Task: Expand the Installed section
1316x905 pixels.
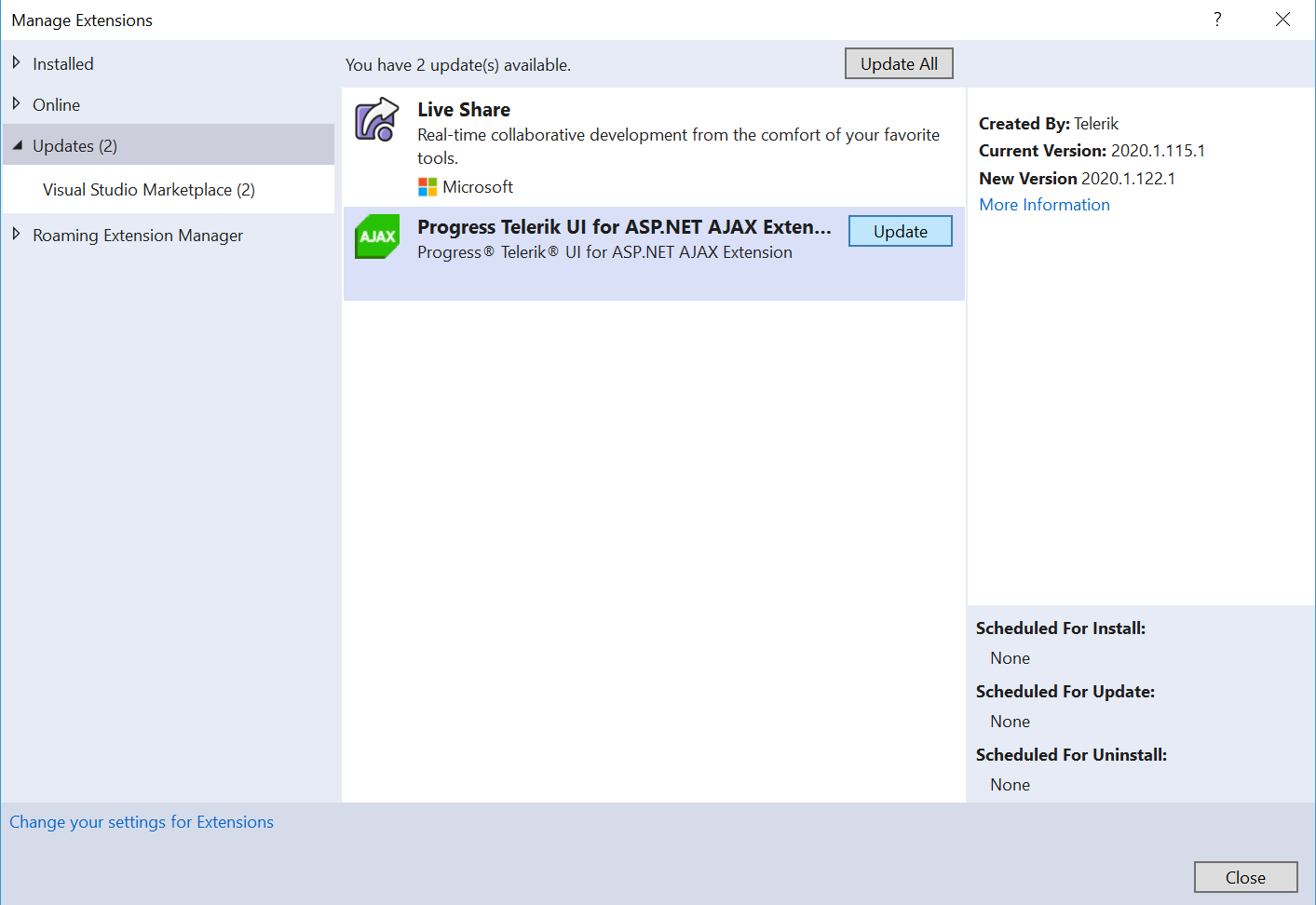Action: 63,63
